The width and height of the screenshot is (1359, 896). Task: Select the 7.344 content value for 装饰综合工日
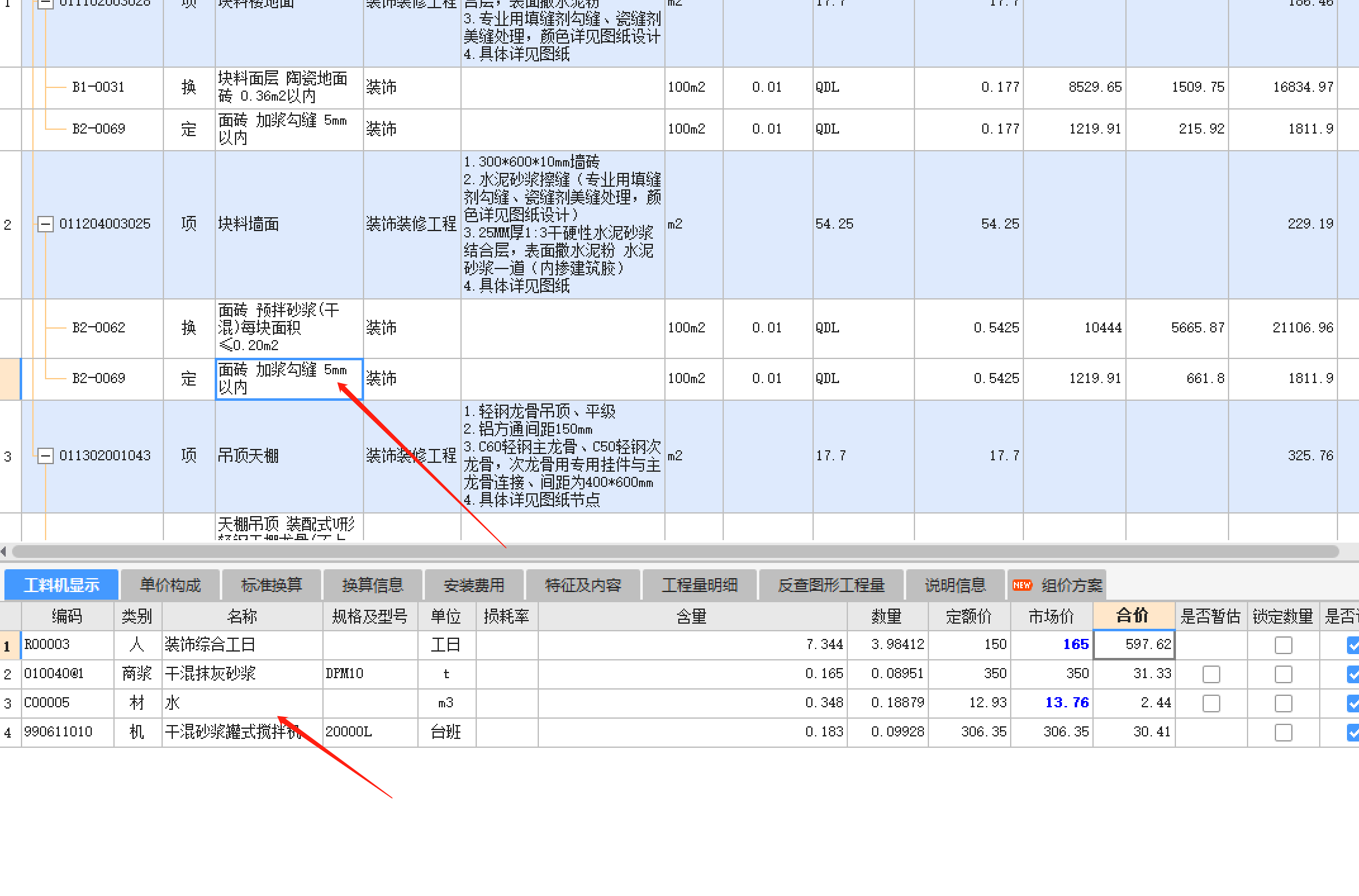coord(692,645)
